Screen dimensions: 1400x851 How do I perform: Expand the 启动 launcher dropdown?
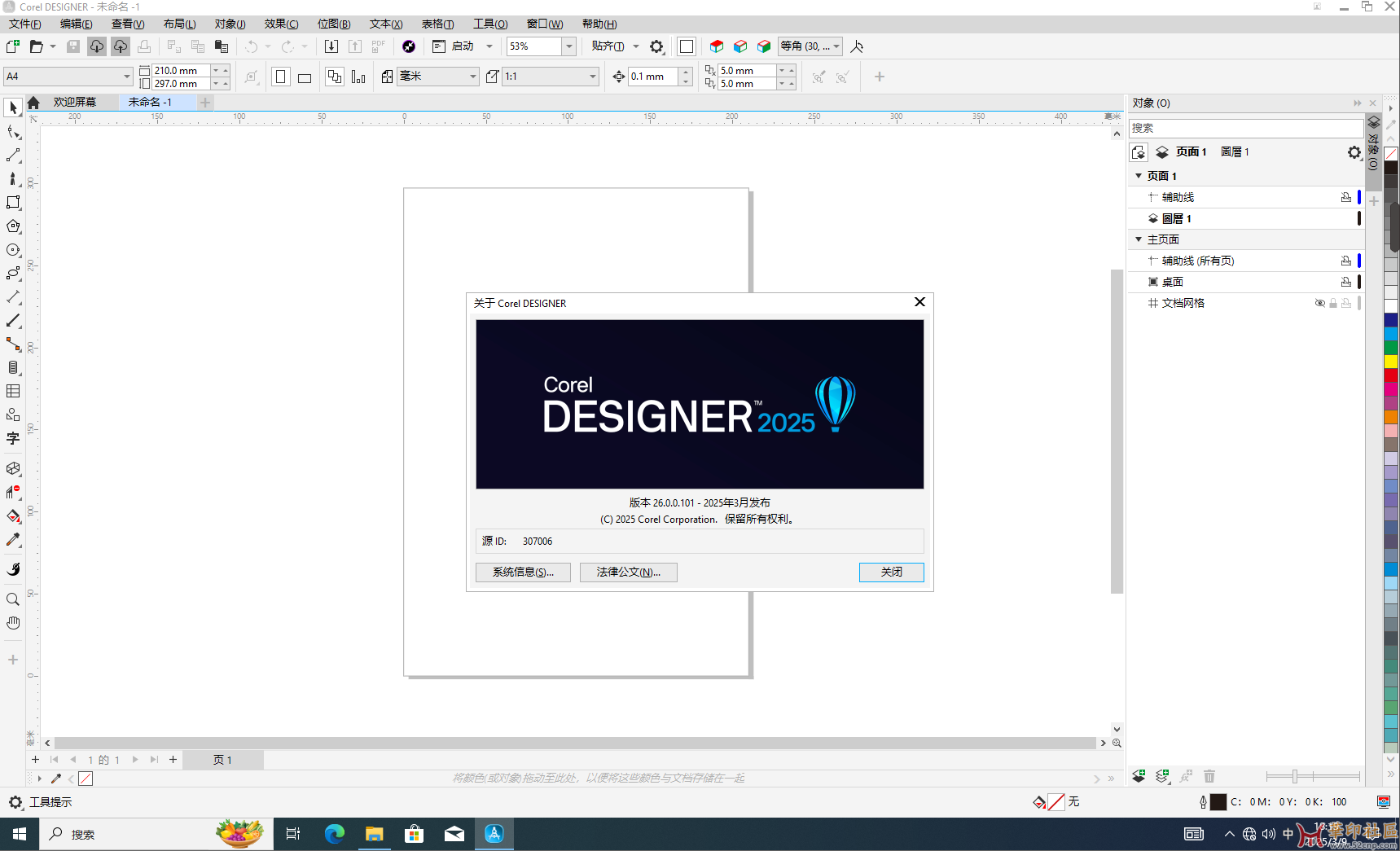(489, 46)
